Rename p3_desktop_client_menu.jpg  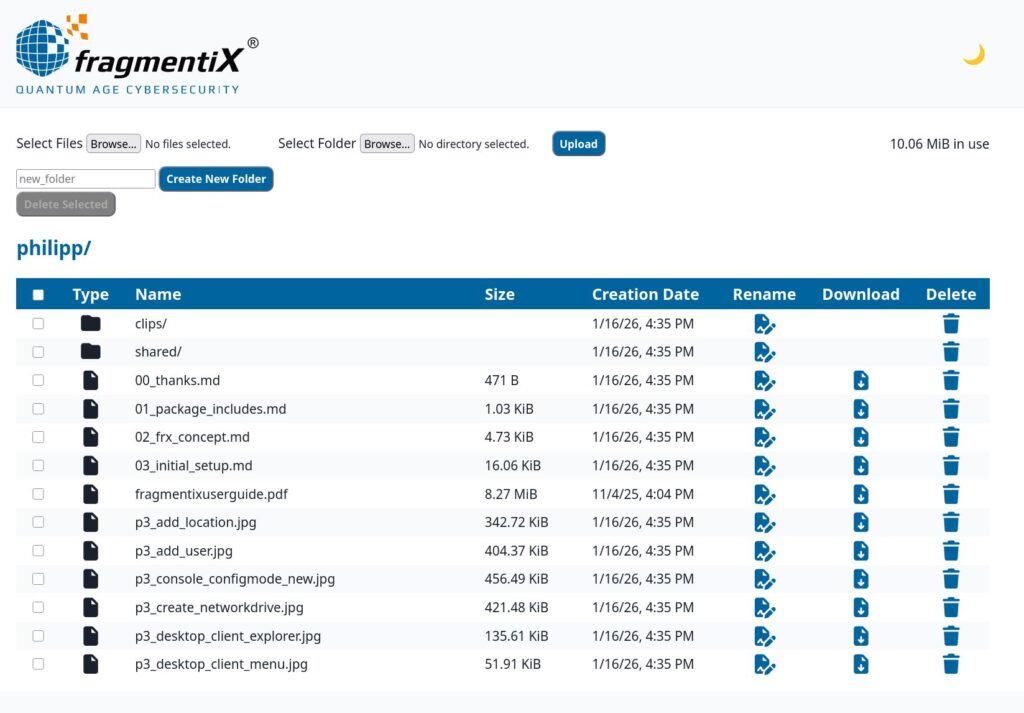764,664
